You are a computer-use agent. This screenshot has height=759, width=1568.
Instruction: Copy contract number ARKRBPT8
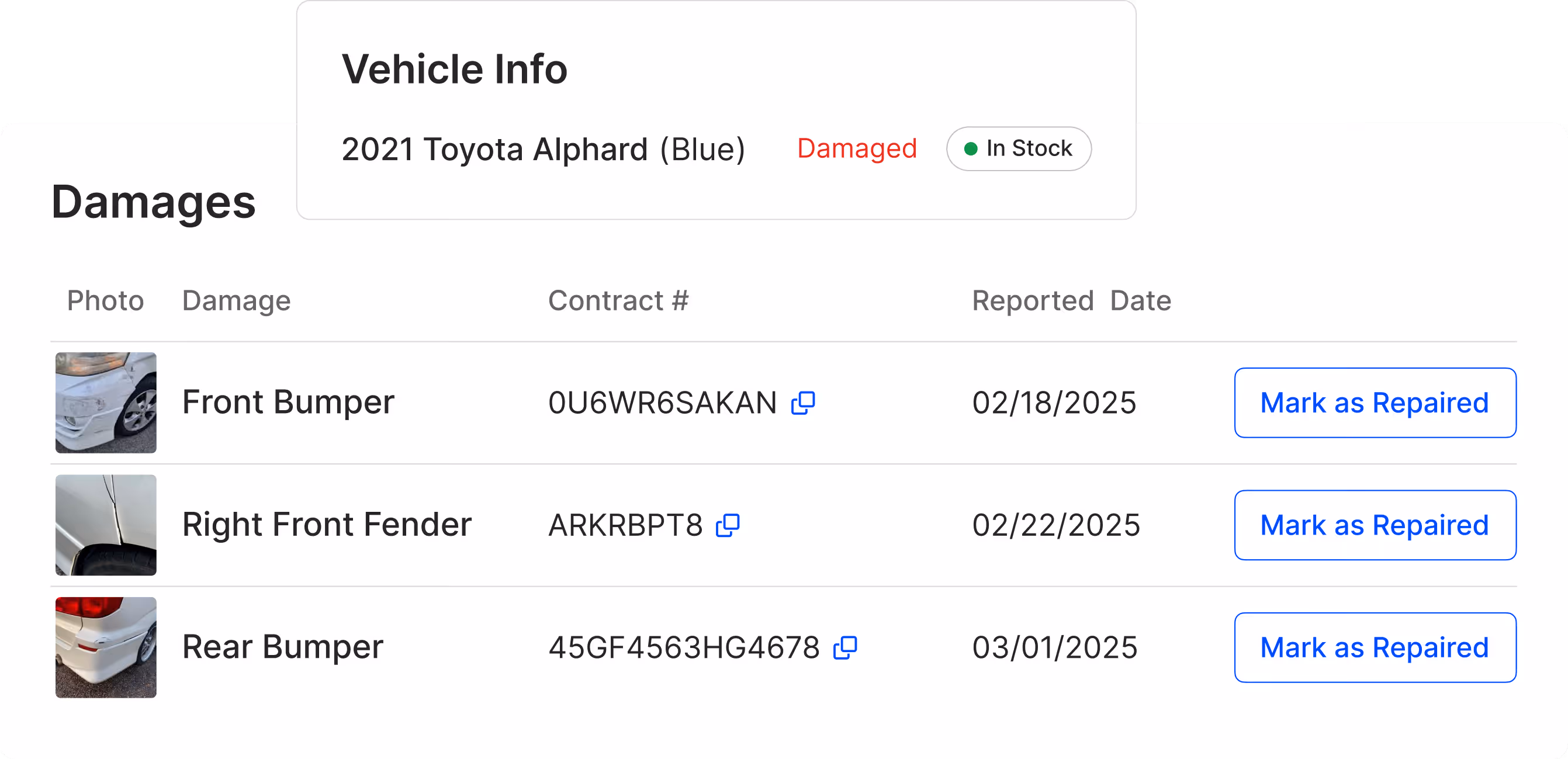(728, 525)
